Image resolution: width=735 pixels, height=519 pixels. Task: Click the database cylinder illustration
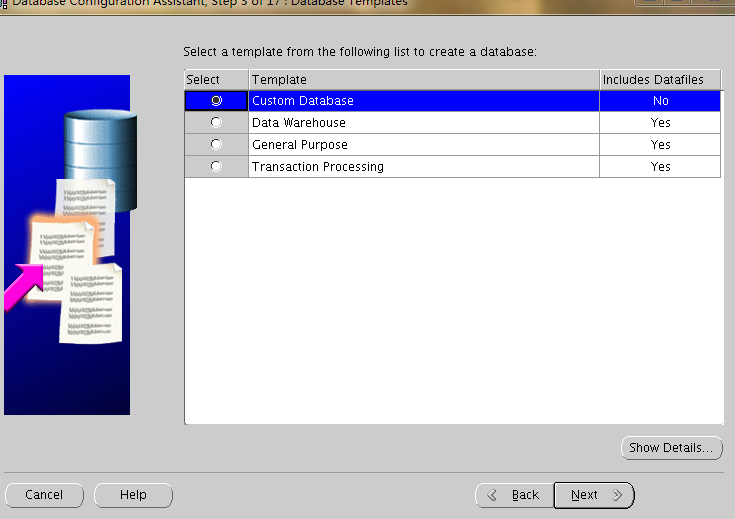click(100, 159)
